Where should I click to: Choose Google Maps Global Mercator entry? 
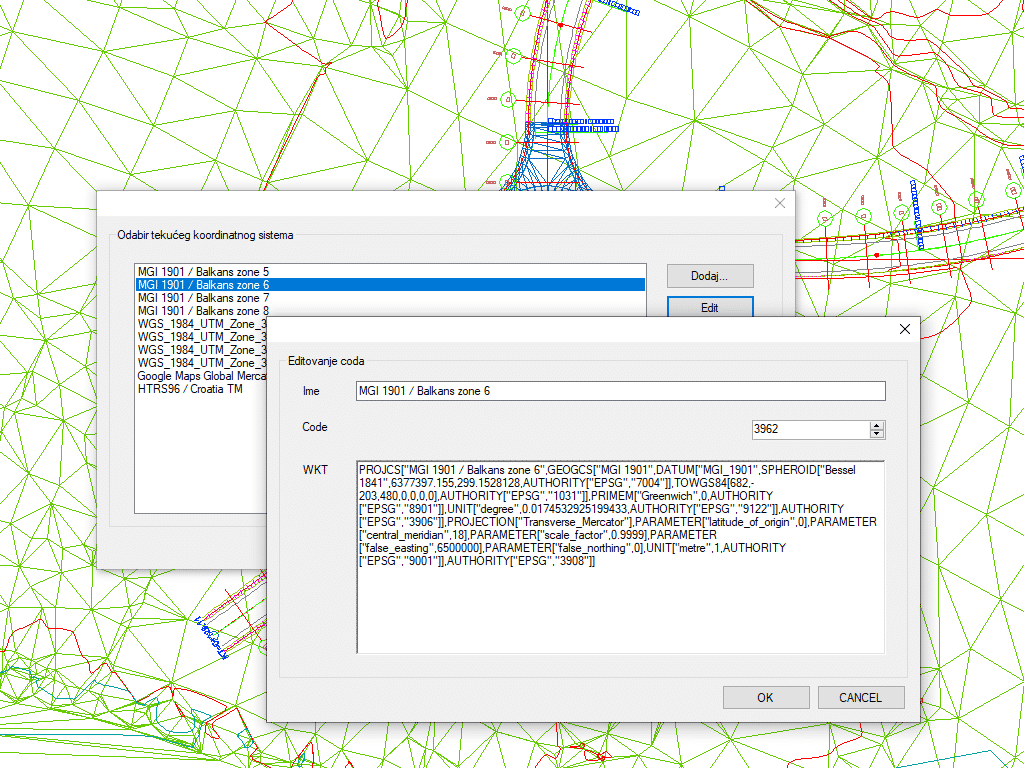tap(200, 376)
